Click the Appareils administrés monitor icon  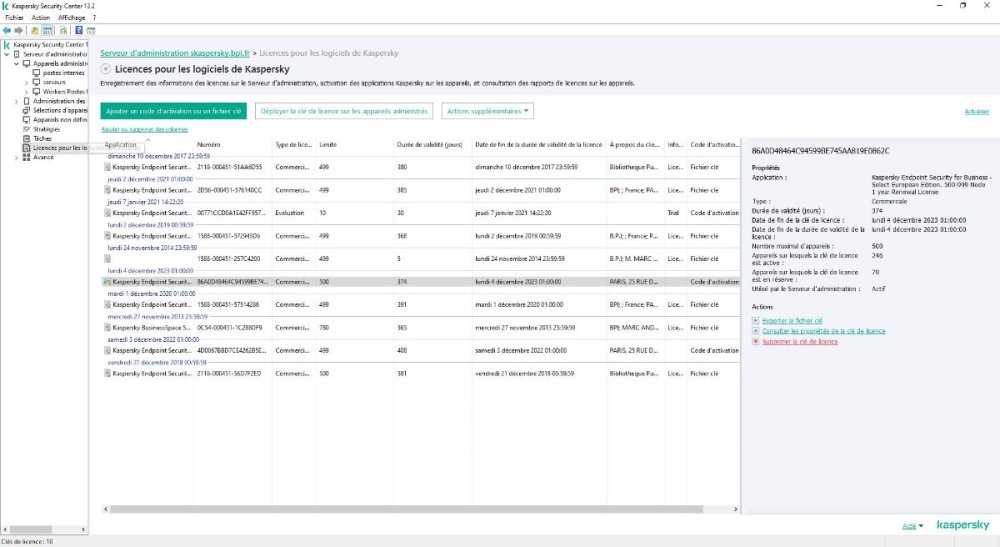click(x=27, y=64)
